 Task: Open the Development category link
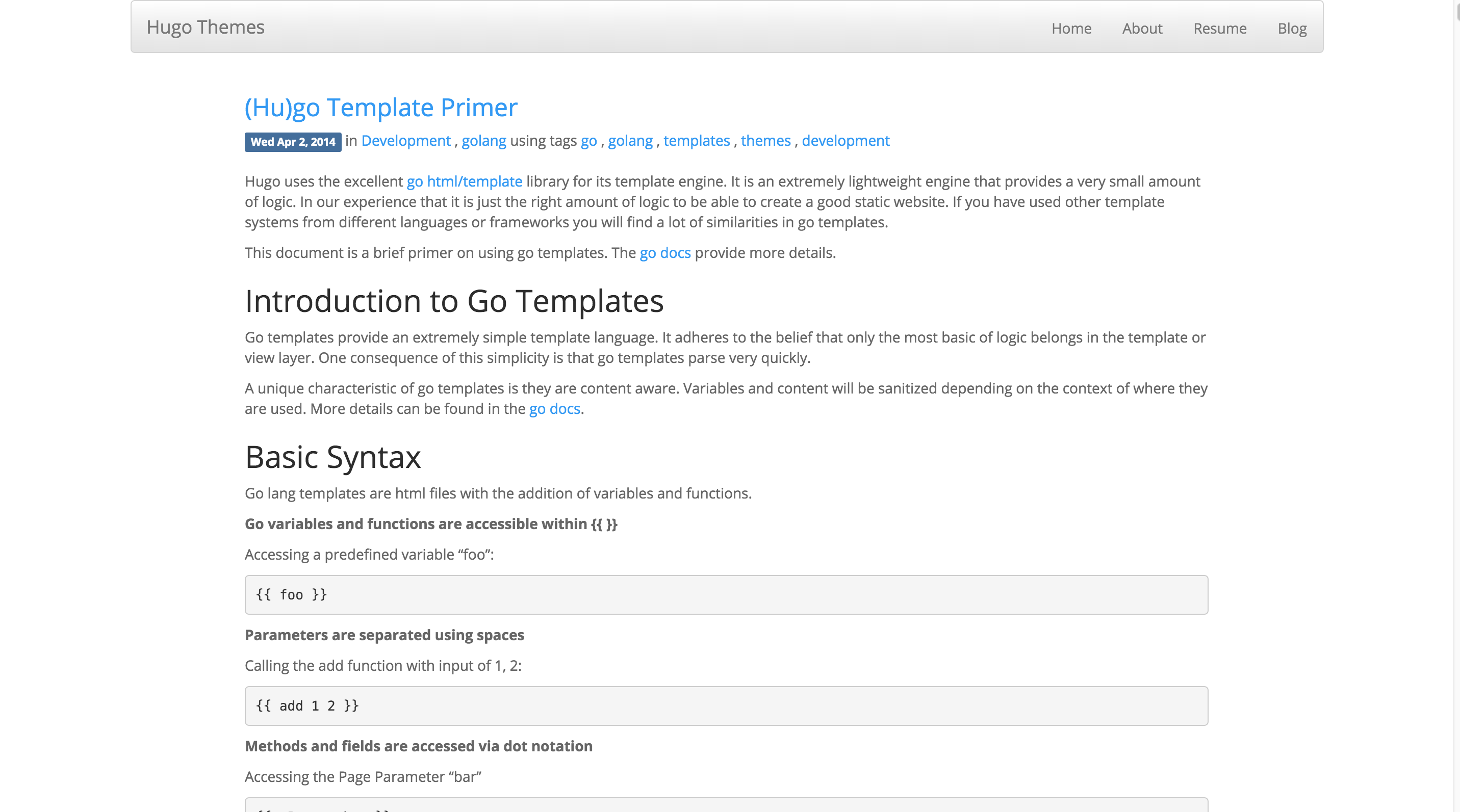click(406, 141)
